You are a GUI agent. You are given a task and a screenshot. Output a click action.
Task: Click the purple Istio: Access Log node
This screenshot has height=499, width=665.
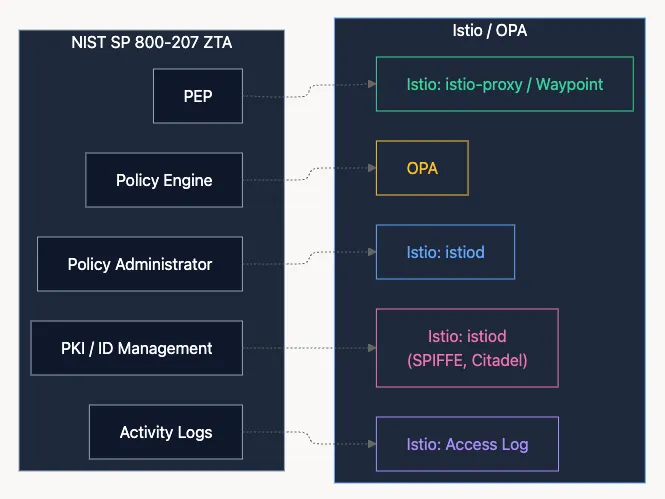tap(466, 444)
